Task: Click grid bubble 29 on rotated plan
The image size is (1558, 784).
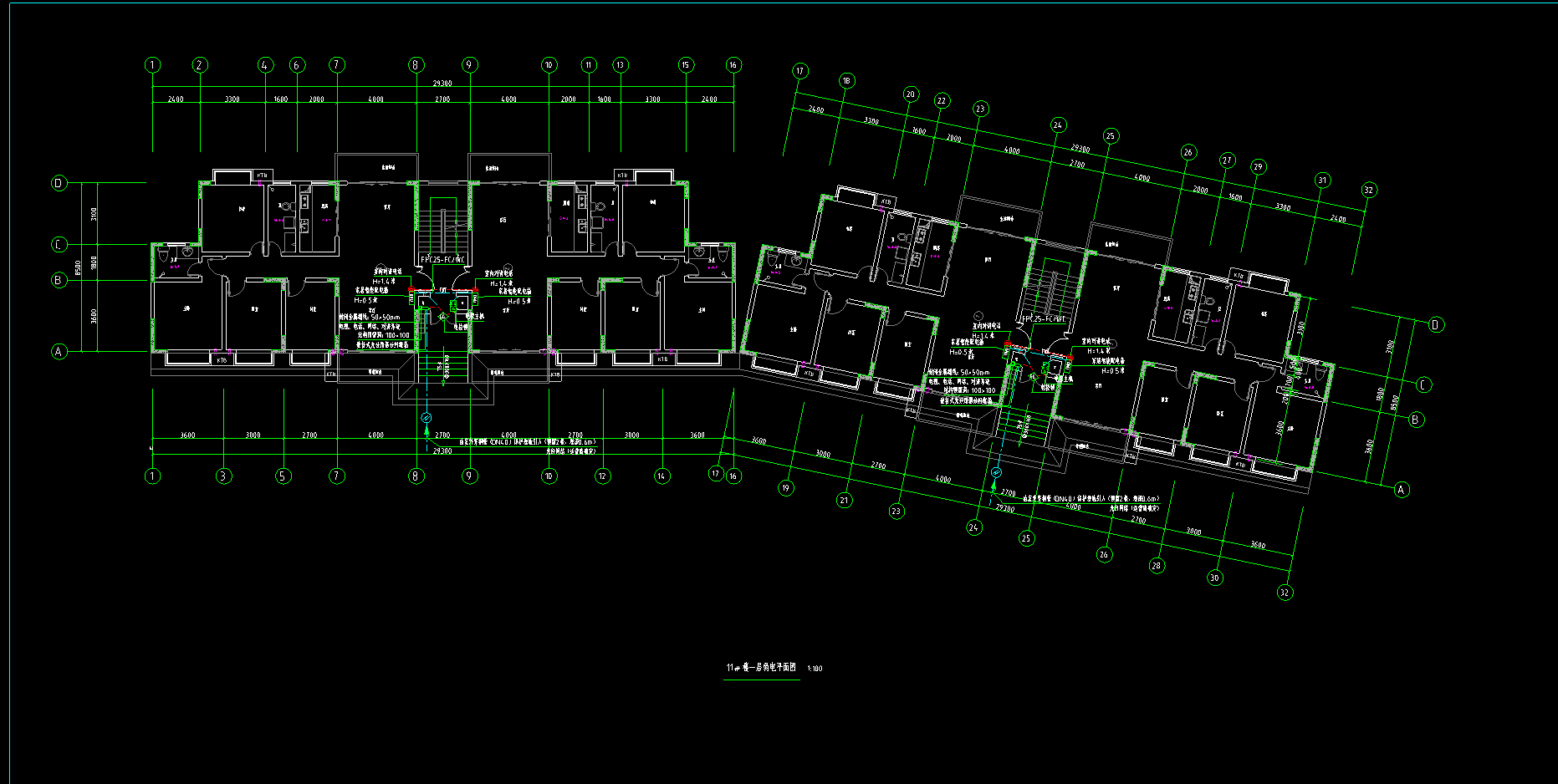Action: coord(1258,167)
